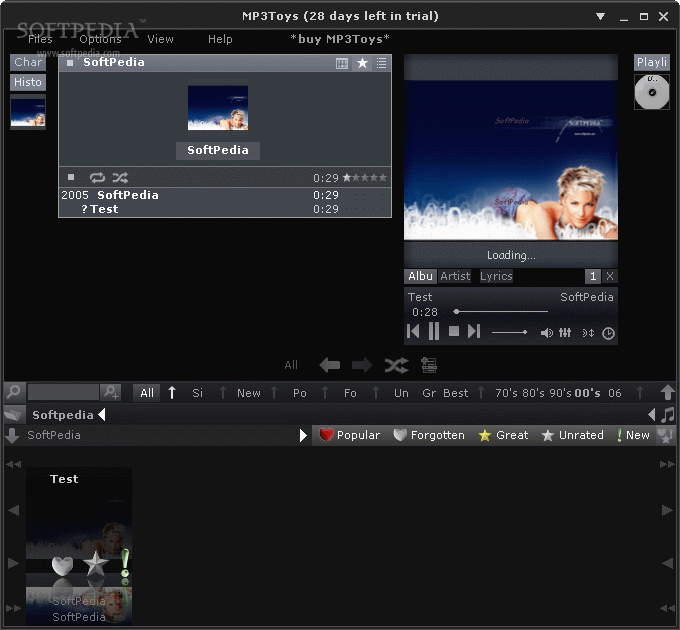Image resolution: width=680 pixels, height=630 pixels.
Task: Open the sleep timer clock icon
Action: (608, 333)
